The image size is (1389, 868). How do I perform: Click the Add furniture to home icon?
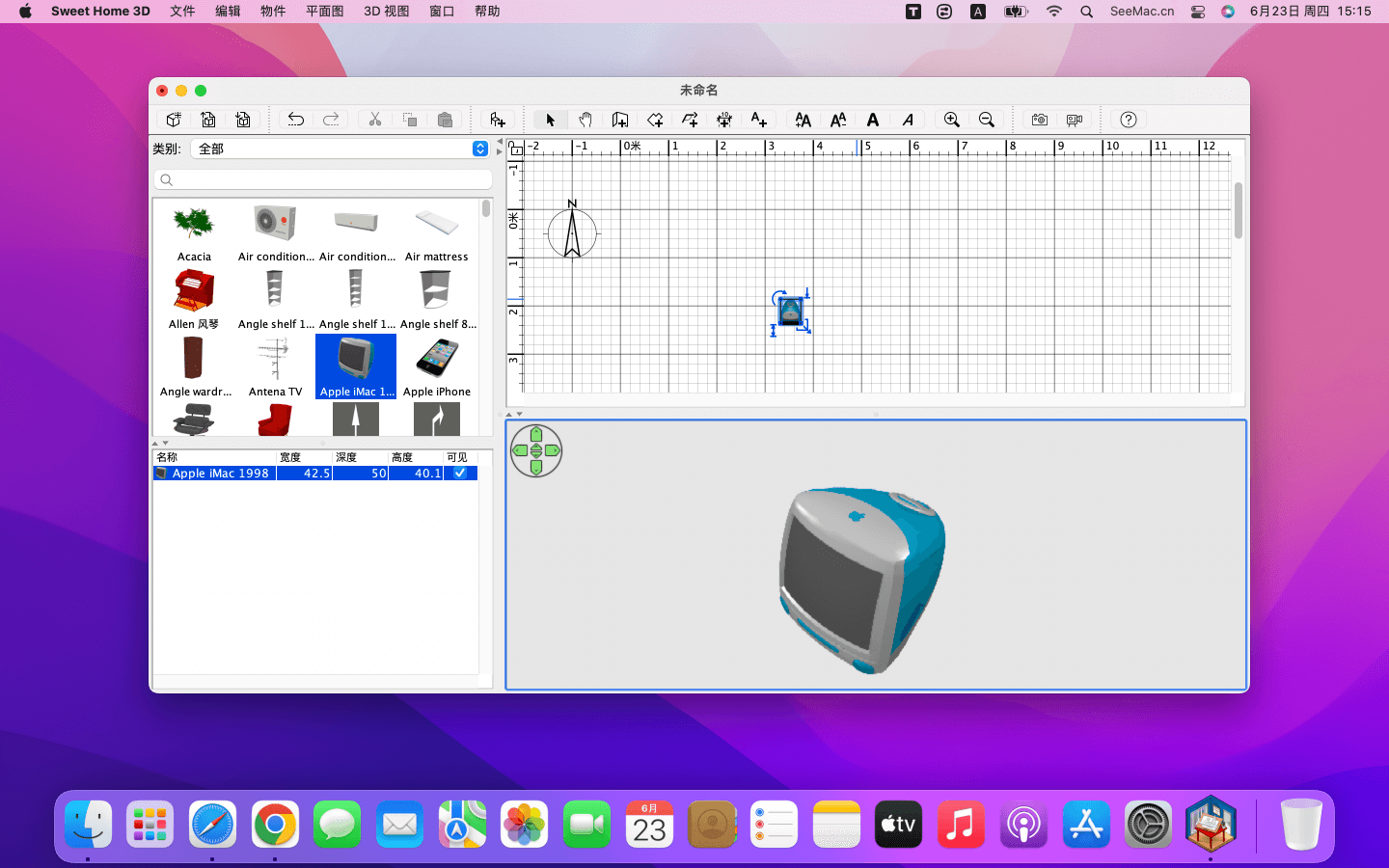[x=498, y=120]
